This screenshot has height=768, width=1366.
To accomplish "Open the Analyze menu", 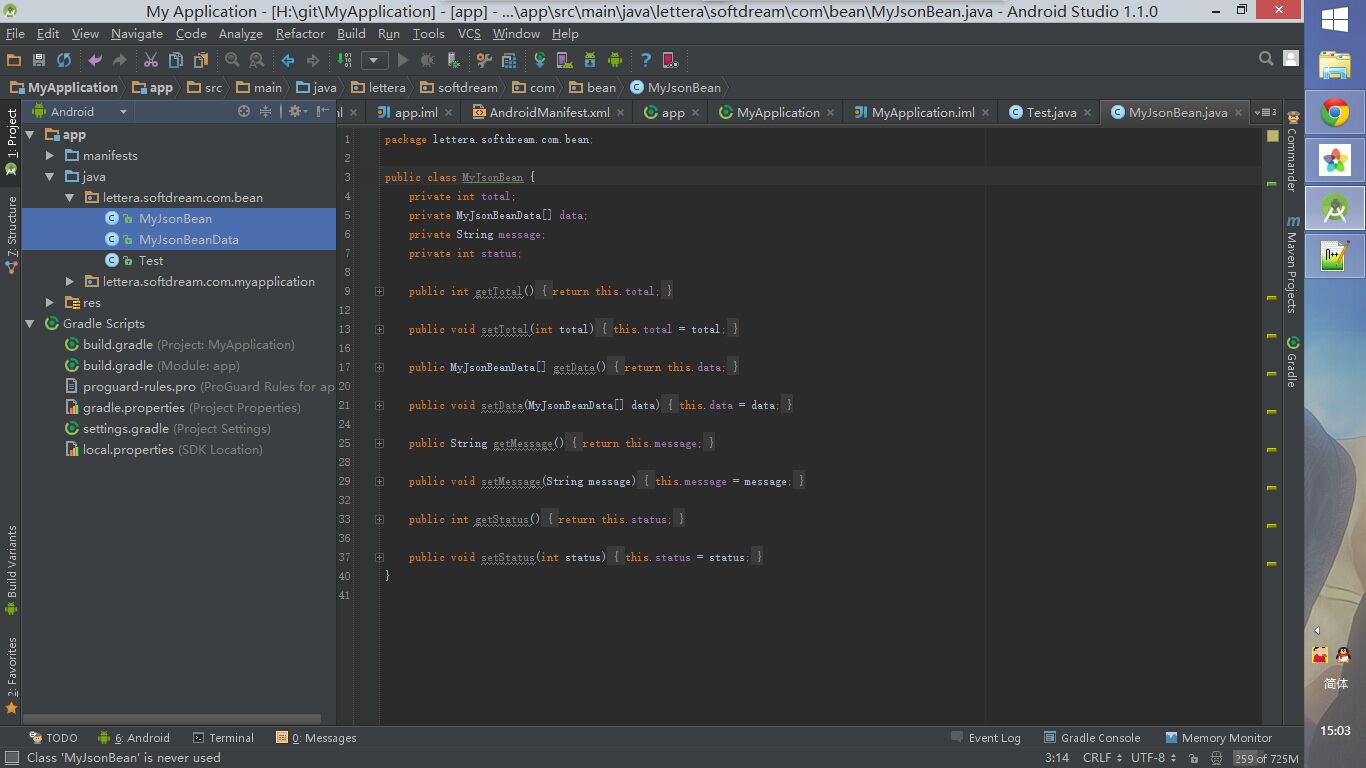I will (x=241, y=34).
